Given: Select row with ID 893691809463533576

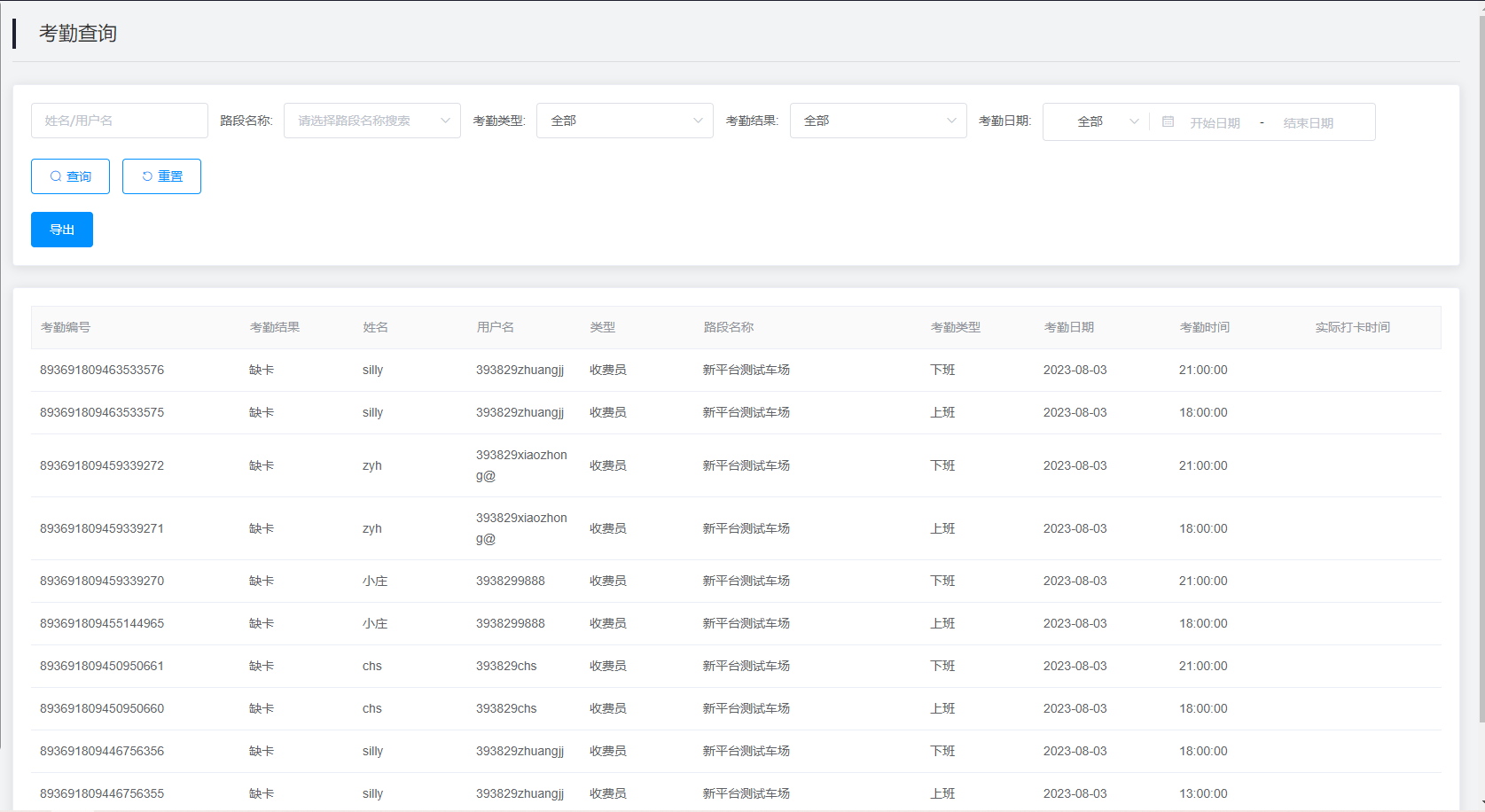Looking at the screenshot, I should tap(102, 370).
